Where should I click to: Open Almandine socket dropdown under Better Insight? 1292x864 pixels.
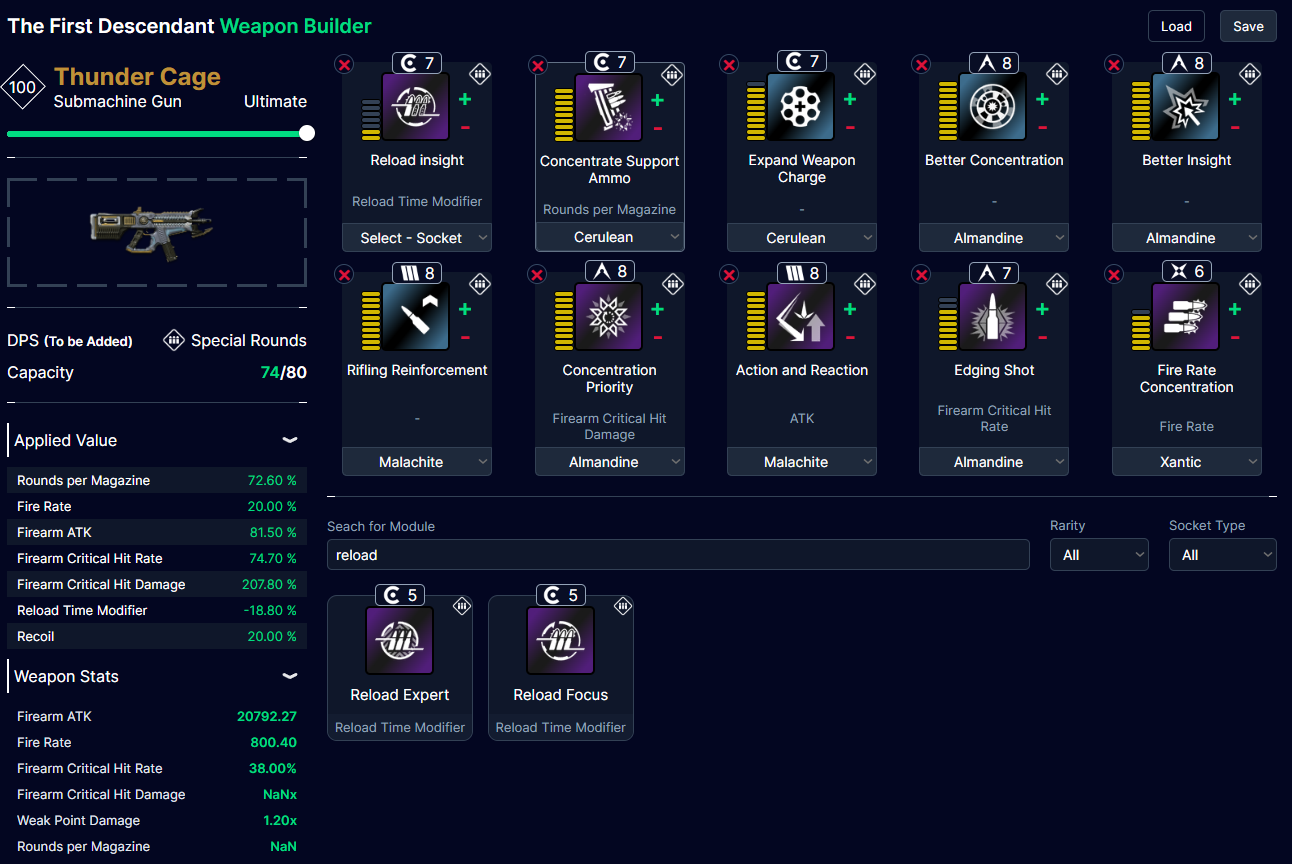1187,238
